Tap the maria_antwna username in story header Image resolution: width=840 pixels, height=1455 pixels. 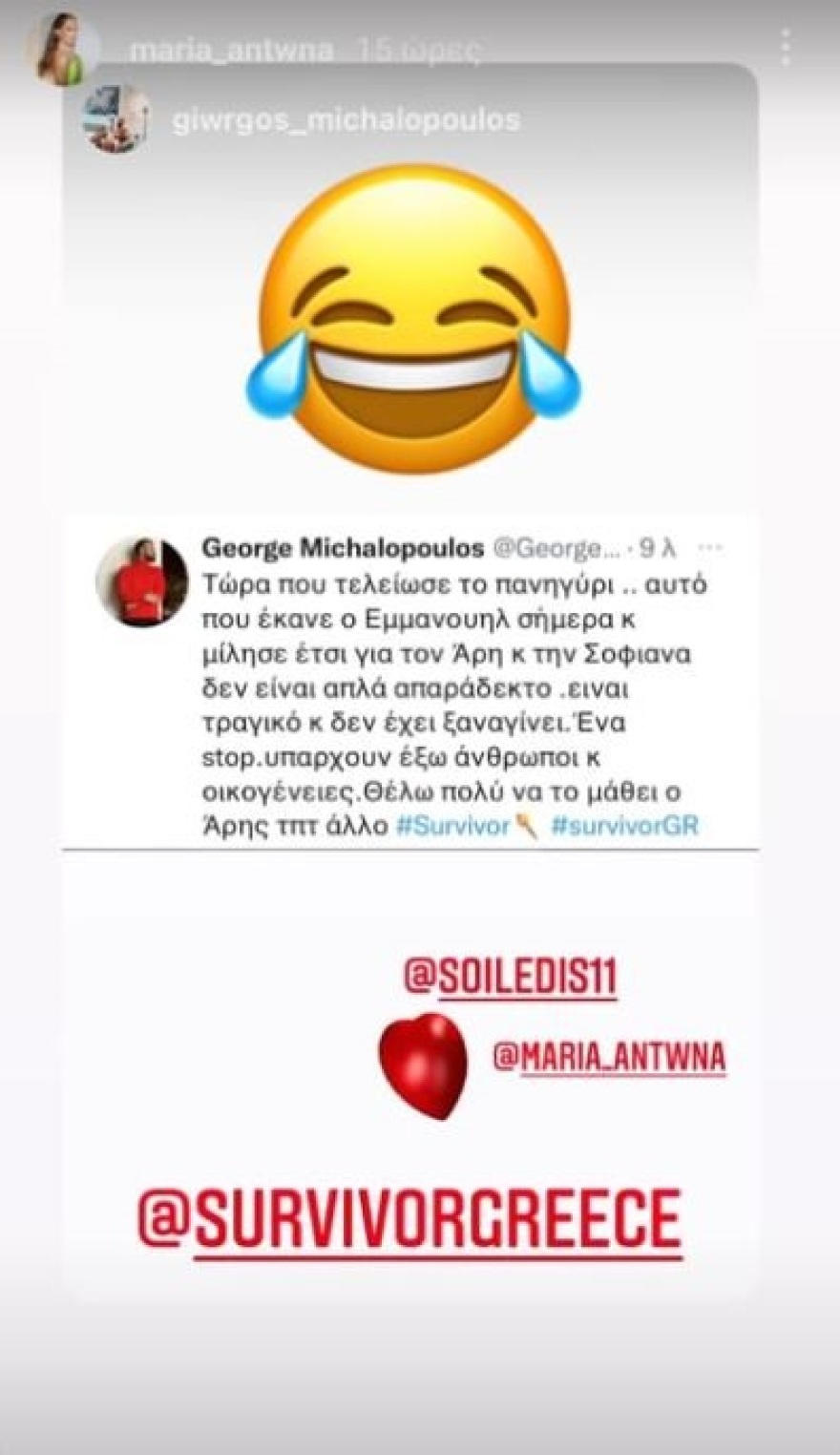coord(231,51)
